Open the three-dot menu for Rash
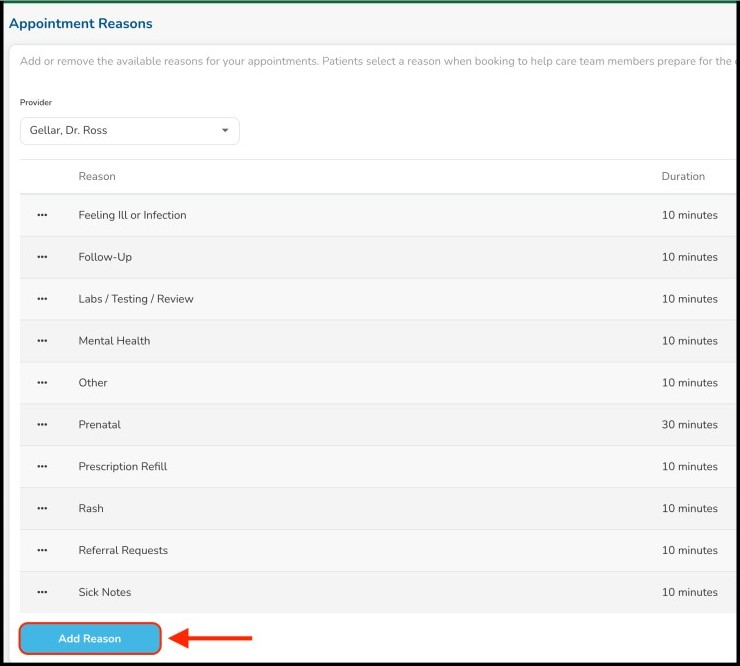The width and height of the screenshot is (740, 666). coord(42,509)
